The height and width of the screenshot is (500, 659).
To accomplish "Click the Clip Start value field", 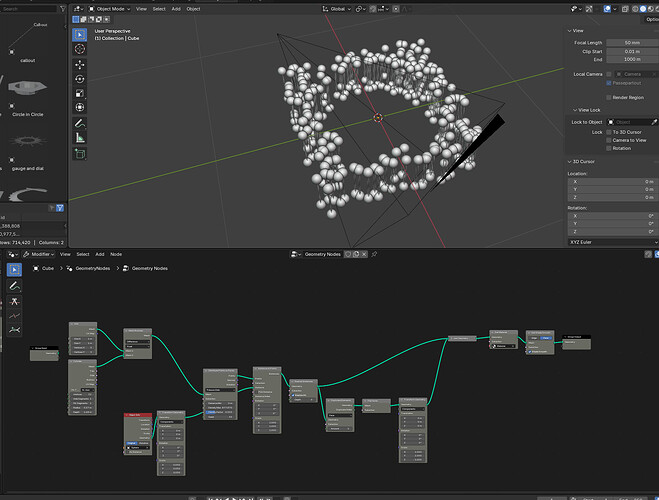I will click(x=632, y=52).
